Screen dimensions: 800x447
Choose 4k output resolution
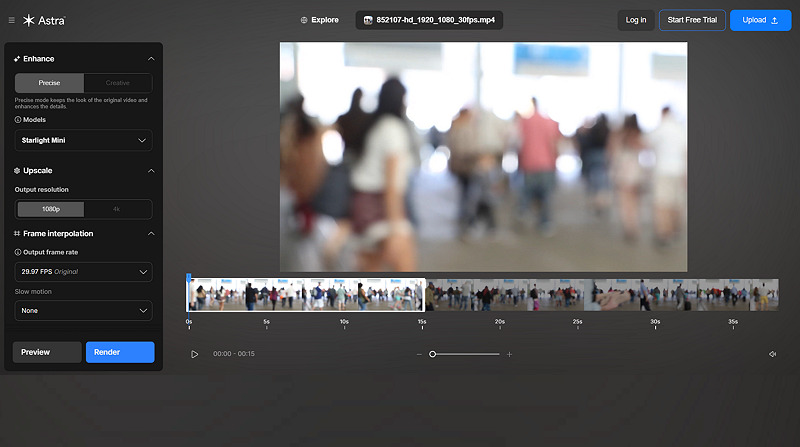coord(117,209)
